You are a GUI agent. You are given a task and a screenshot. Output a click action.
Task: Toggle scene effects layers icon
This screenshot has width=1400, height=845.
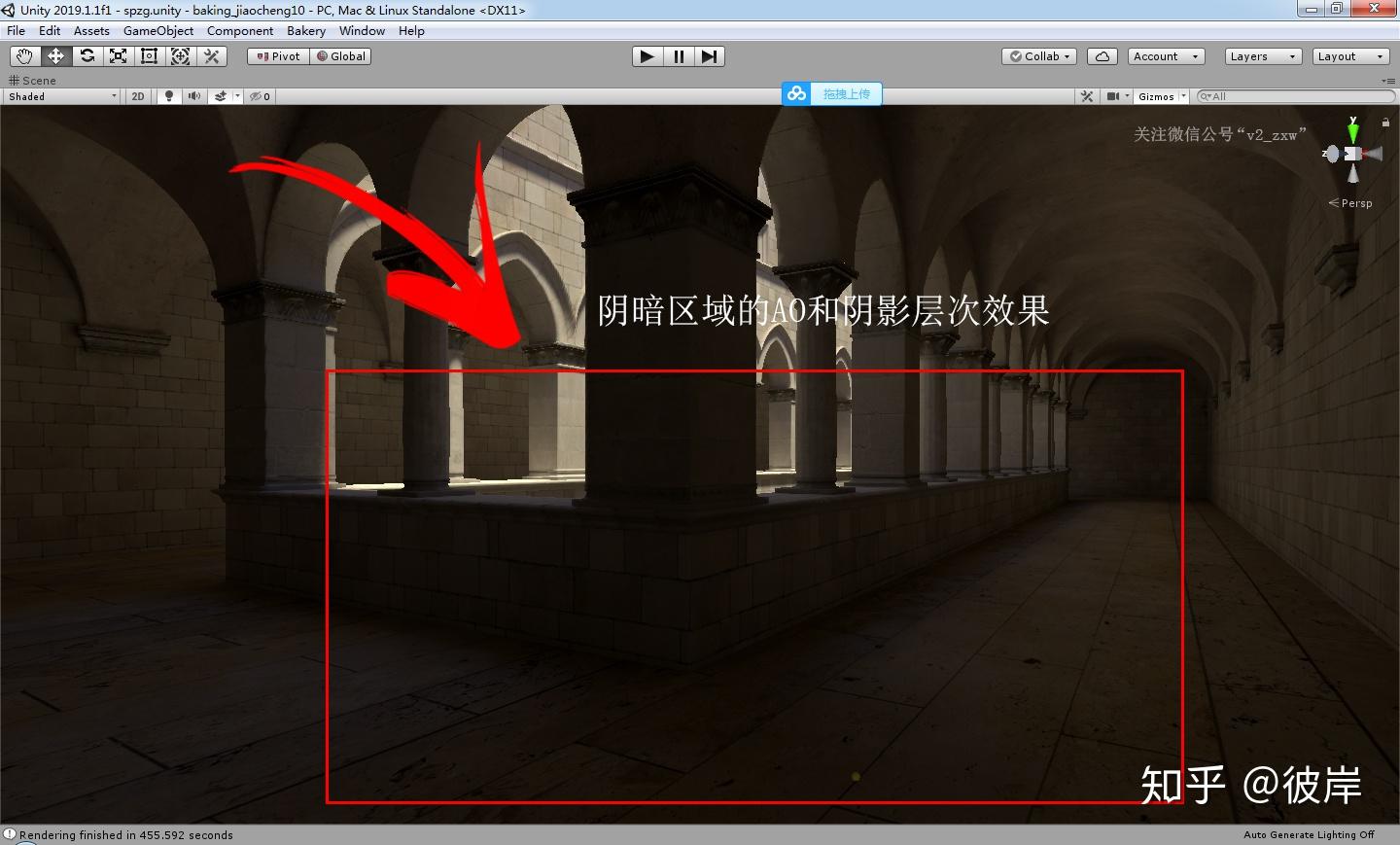click(221, 96)
